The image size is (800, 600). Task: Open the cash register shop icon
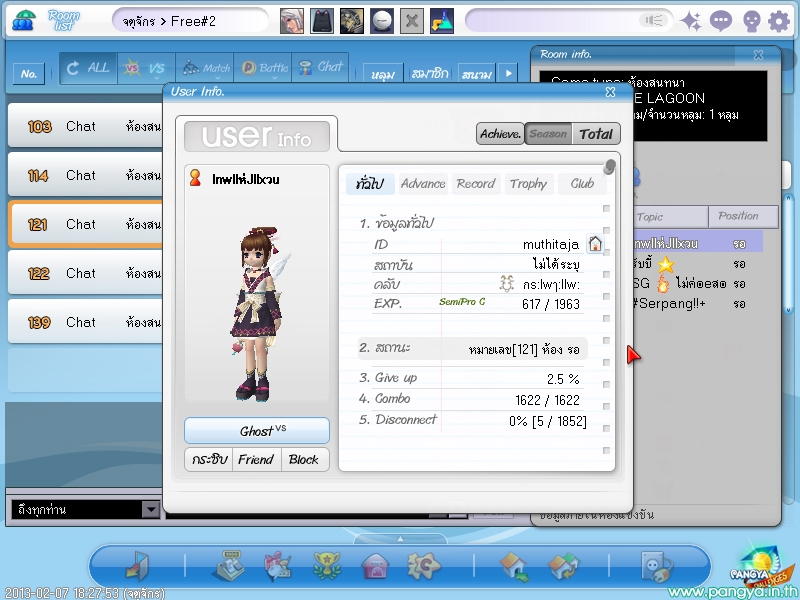(228, 565)
